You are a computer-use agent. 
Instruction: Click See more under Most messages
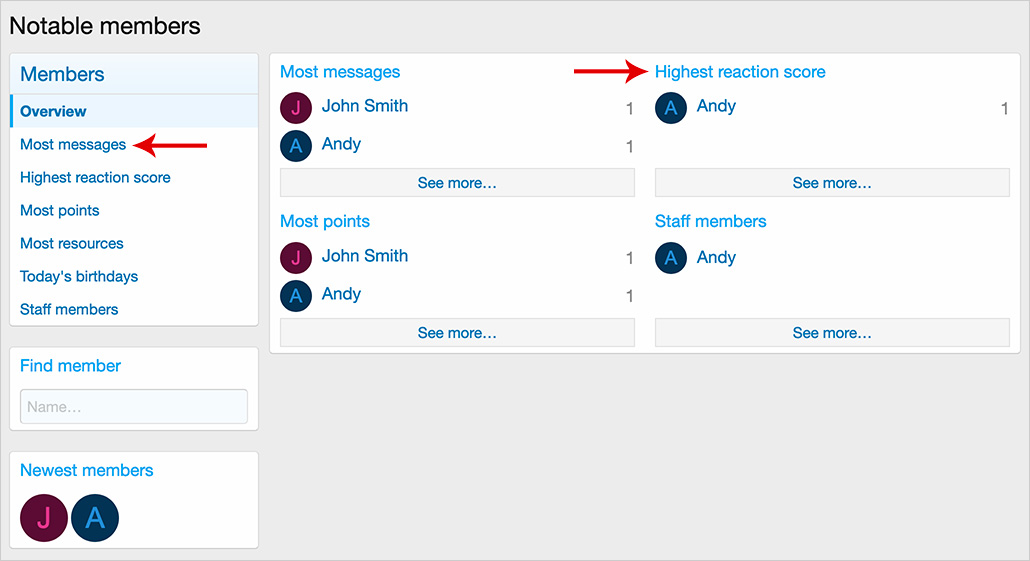coord(457,183)
